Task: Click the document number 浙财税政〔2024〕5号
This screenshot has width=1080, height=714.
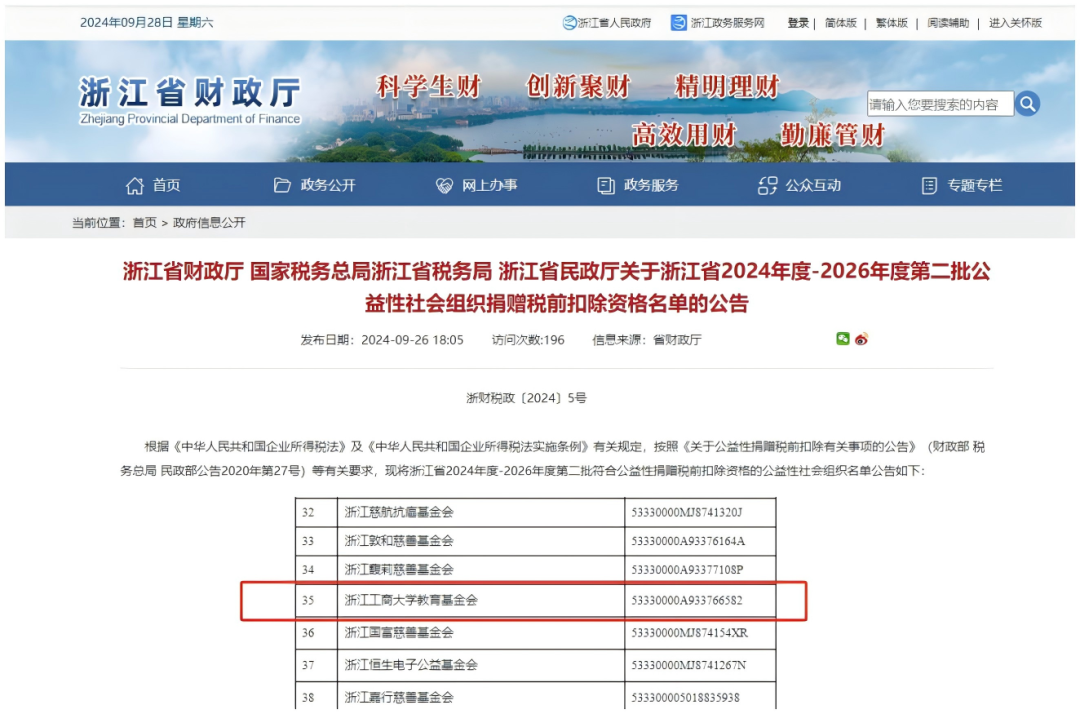Action: point(526,398)
